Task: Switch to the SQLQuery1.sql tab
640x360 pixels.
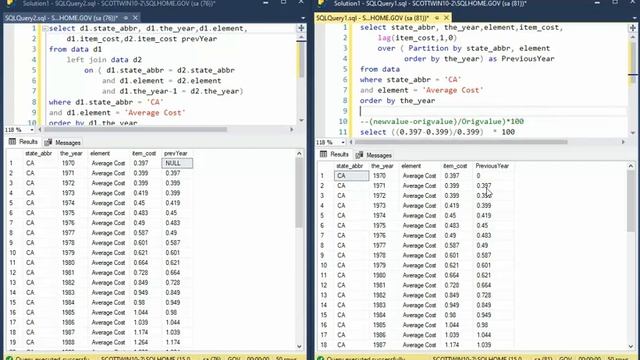Action: click(372, 18)
